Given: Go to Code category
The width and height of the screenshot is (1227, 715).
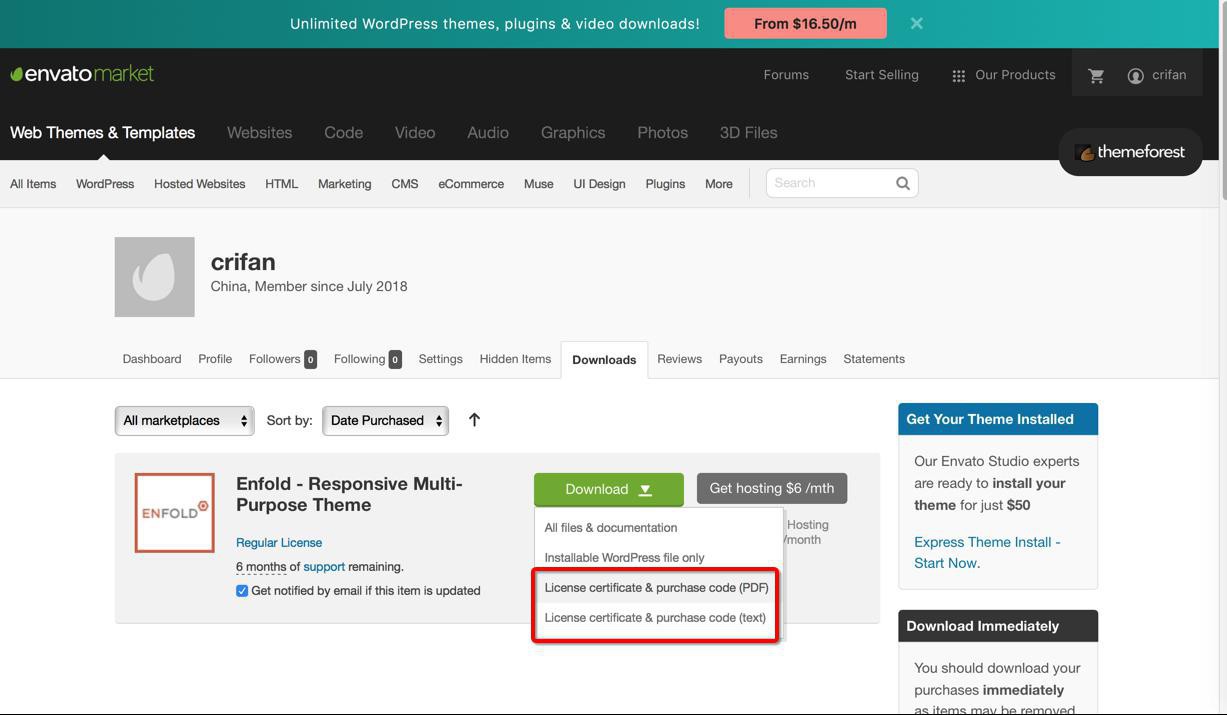Looking at the screenshot, I should click(x=343, y=133).
